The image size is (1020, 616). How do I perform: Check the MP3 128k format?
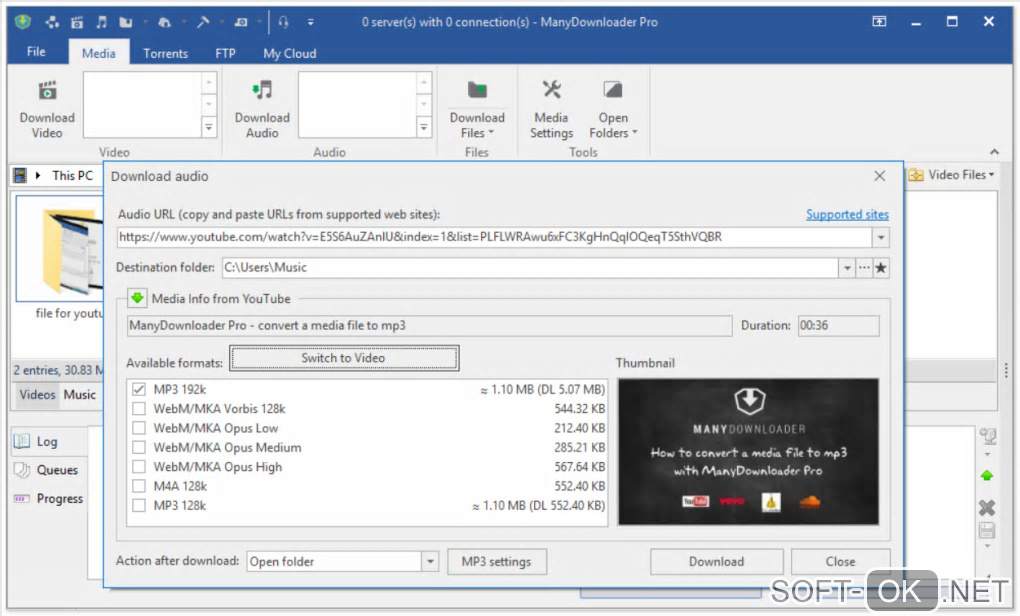tap(139, 505)
